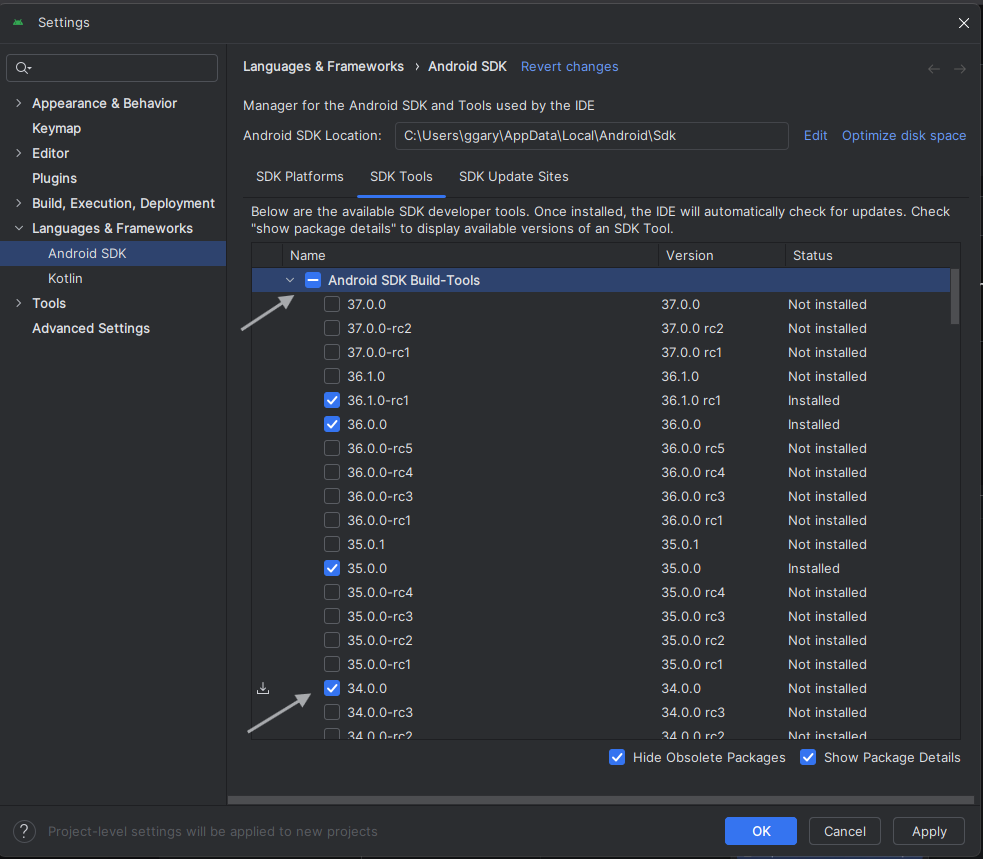
Task: Expand Appearance & Behavior section
Action: tap(19, 103)
